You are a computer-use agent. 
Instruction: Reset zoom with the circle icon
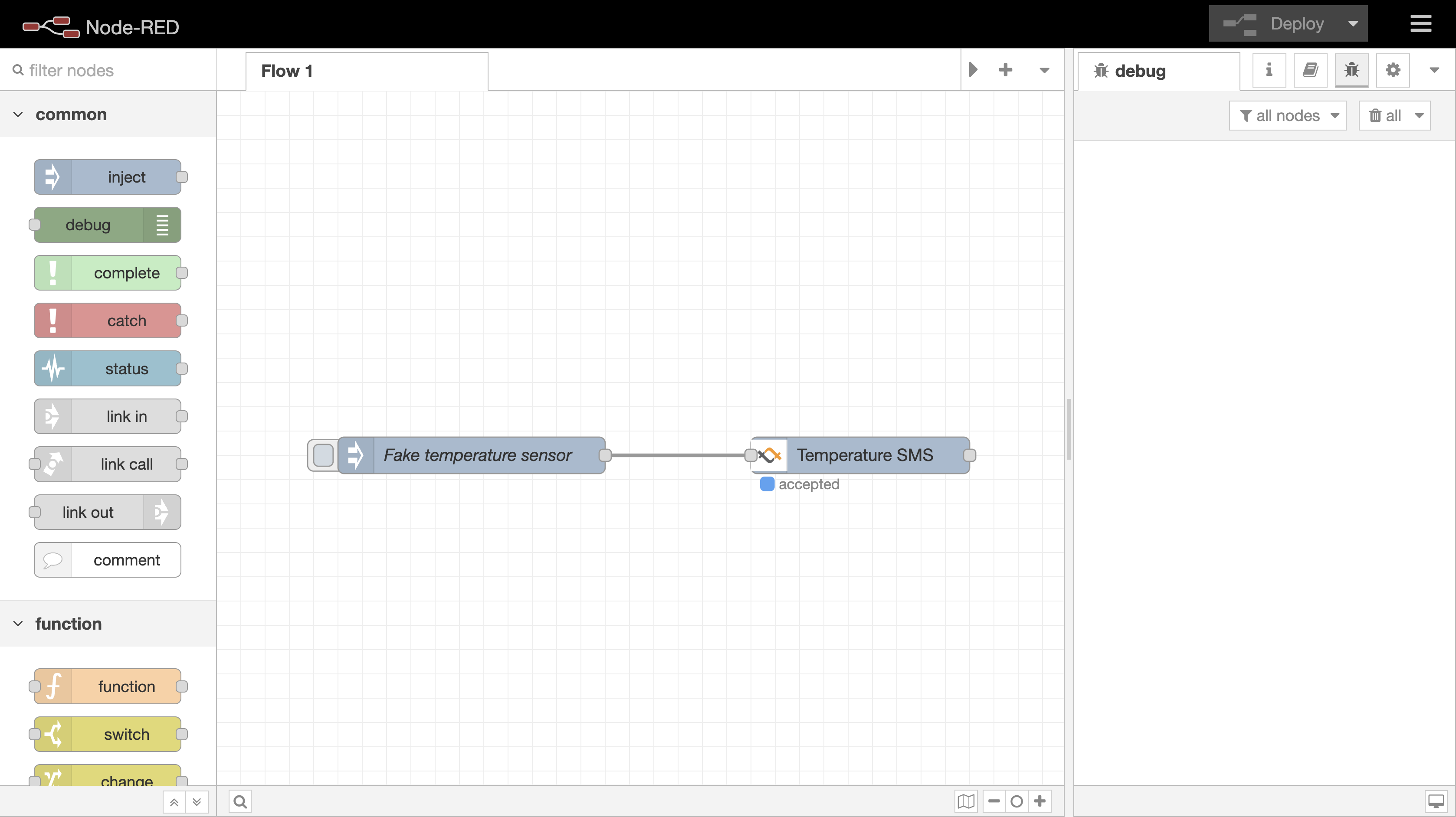pos(1017,801)
